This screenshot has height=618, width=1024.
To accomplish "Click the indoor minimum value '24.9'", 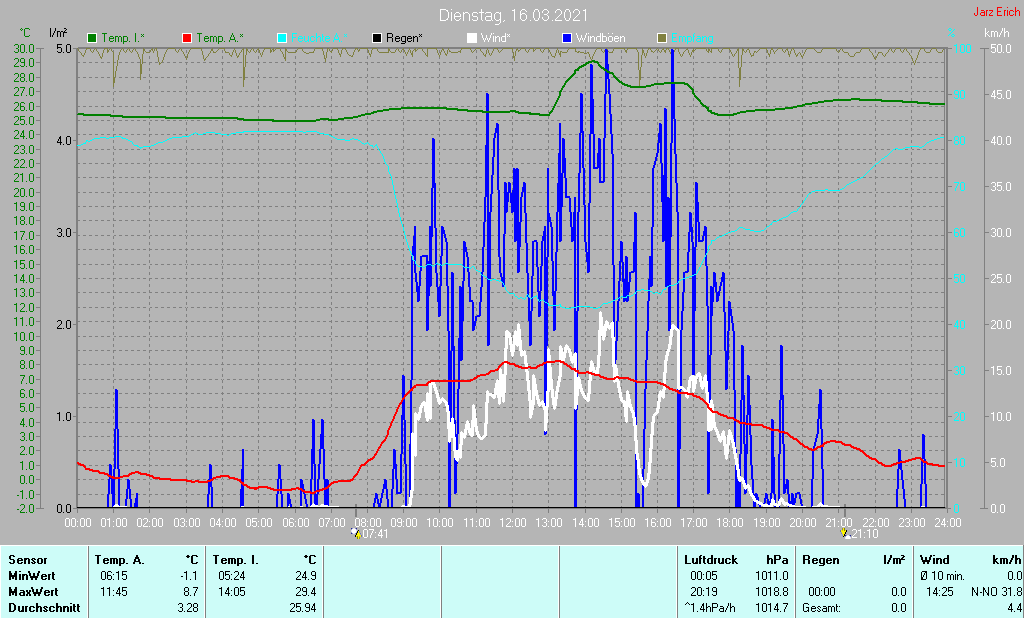I will [305, 576].
